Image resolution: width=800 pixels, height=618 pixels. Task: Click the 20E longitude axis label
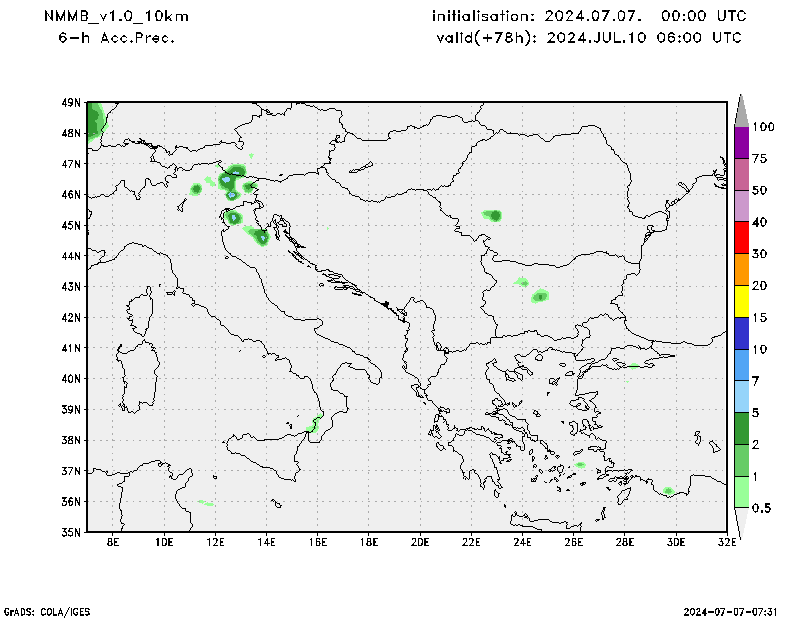tap(420, 543)
